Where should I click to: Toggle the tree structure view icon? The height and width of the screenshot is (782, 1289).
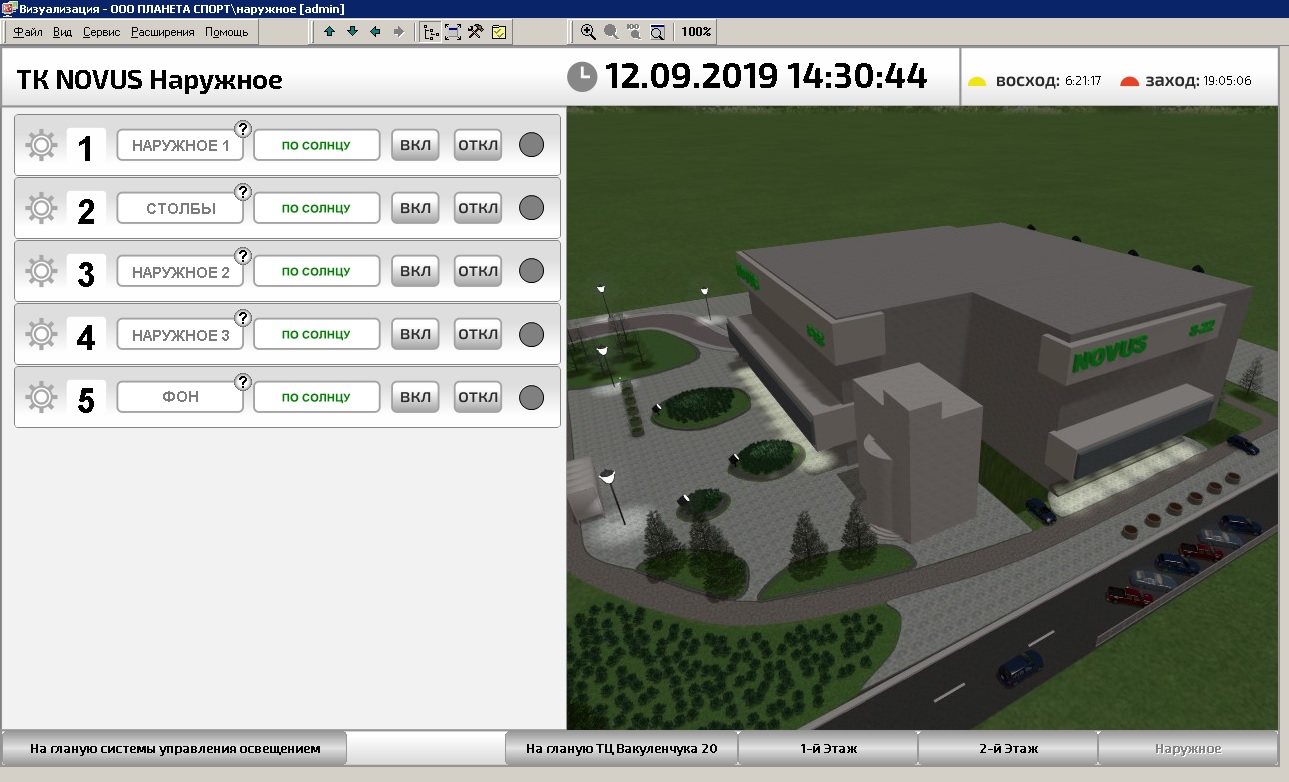[431, 32]
